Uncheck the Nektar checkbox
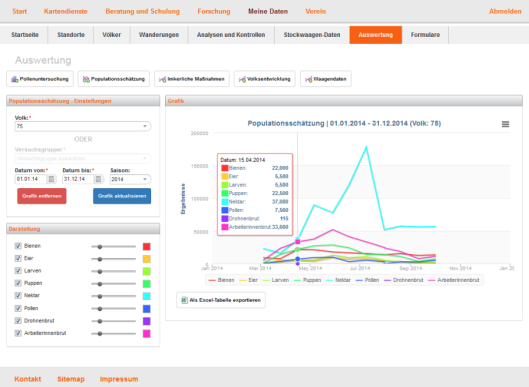Viewport: 529px width, 387px height. pos(18,296)
